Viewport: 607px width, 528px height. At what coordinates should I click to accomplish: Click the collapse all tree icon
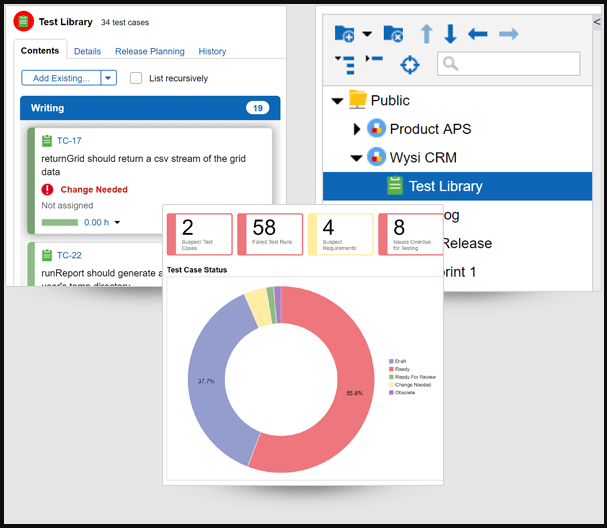pyautogui.click(x=374, y=59)
